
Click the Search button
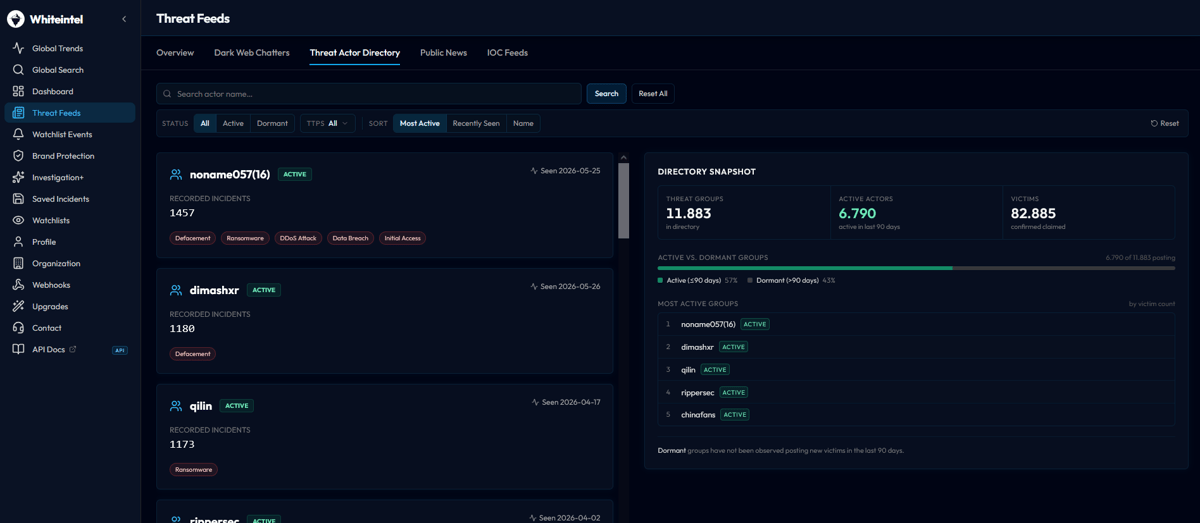click(606, 94)
